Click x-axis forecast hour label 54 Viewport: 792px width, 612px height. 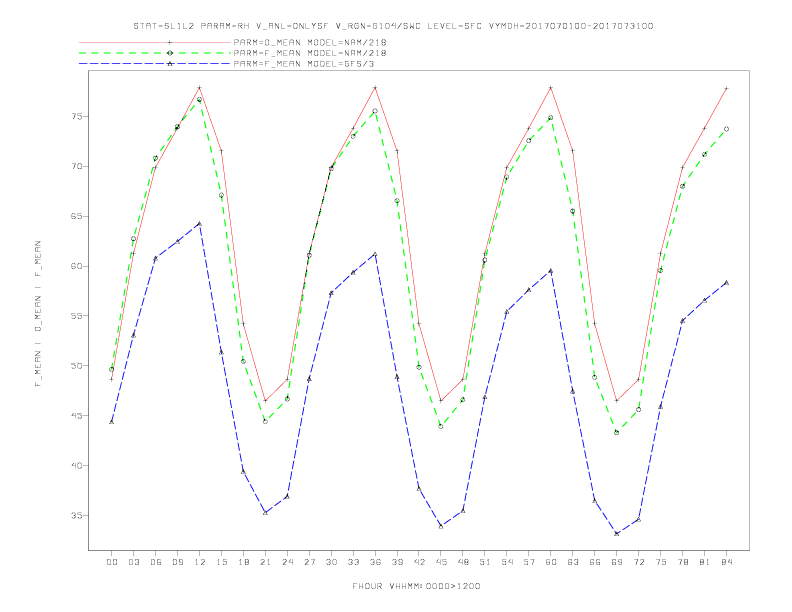[507, 562]
